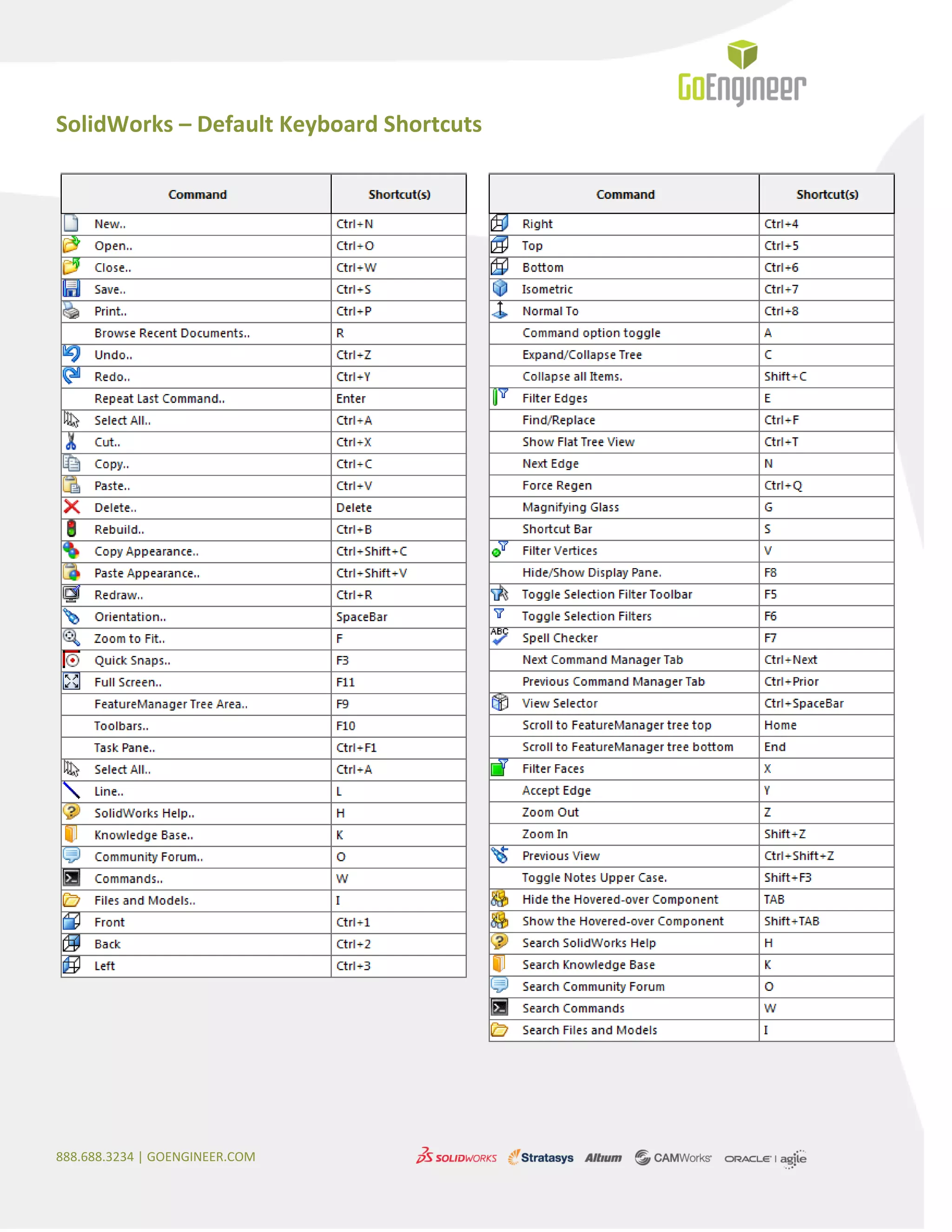
Task: Click the green Filter Faces icon
Action: [x=500, y=768]
